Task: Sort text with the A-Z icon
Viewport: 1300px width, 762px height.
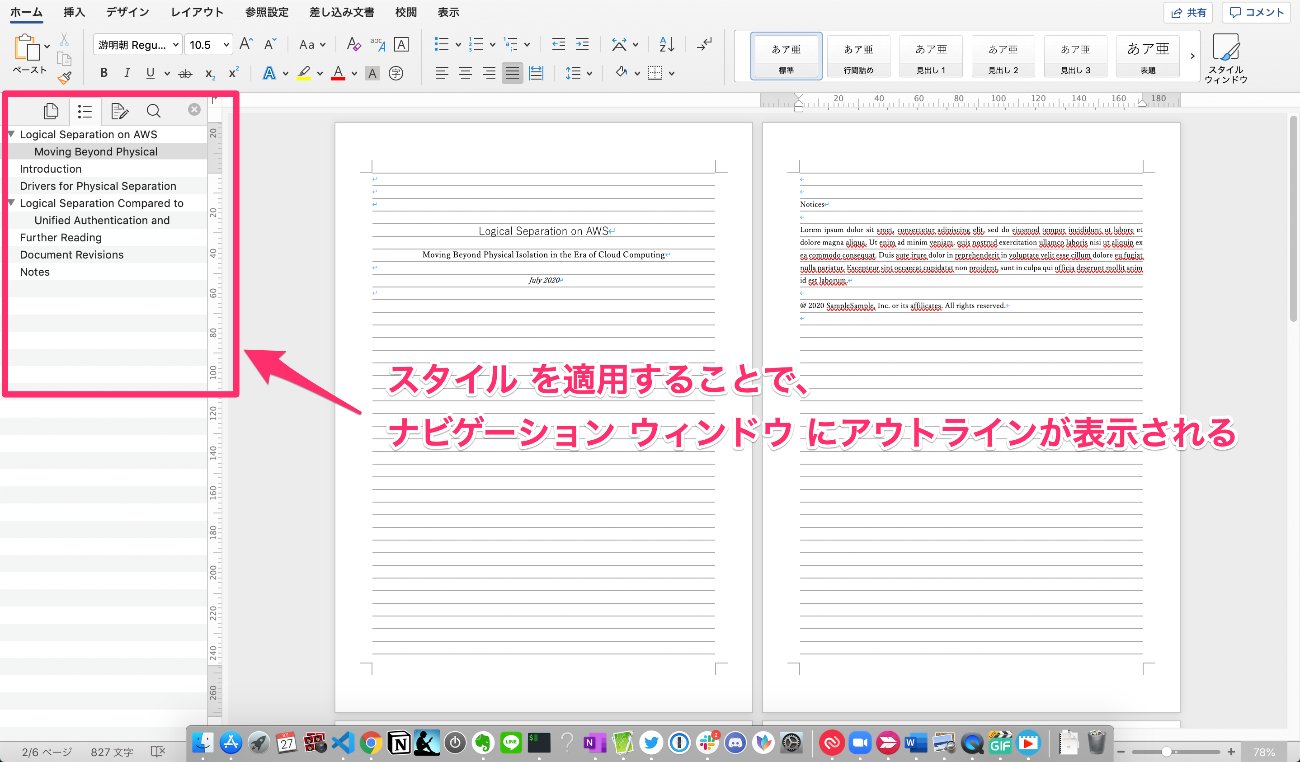Action: coord(668,44)
